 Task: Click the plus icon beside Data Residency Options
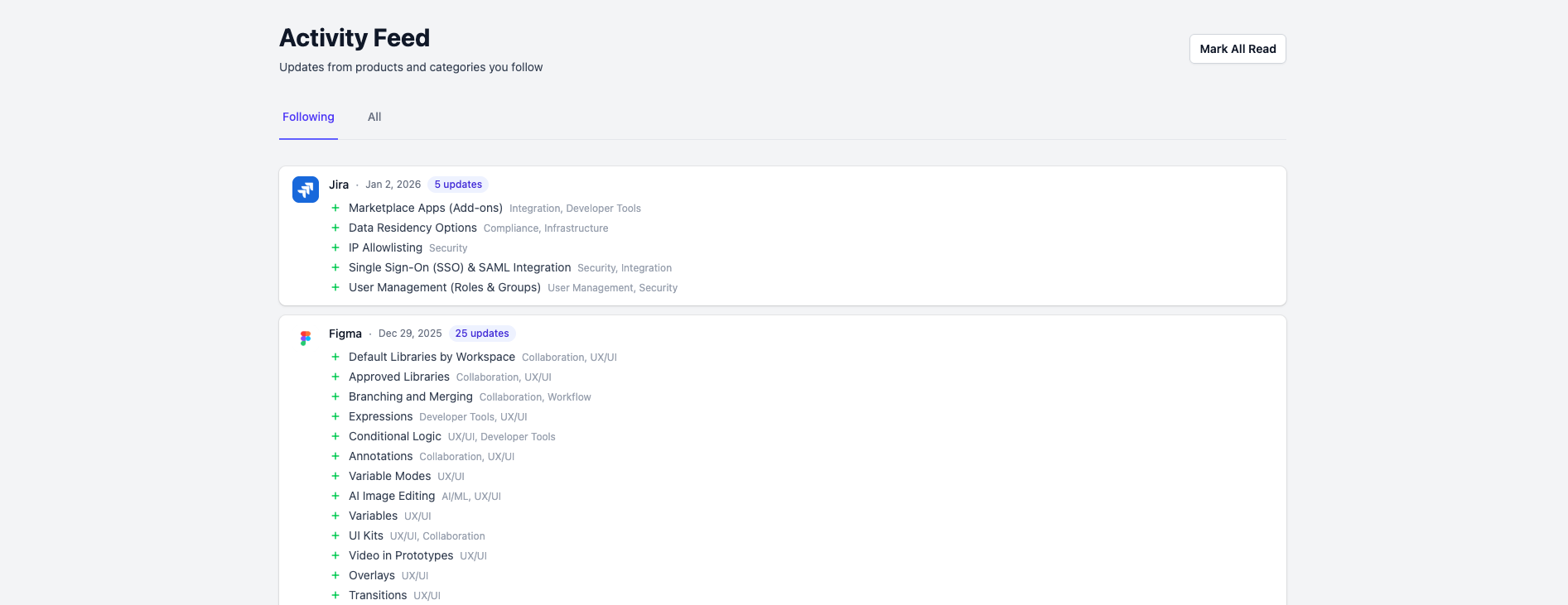point(335,228)
